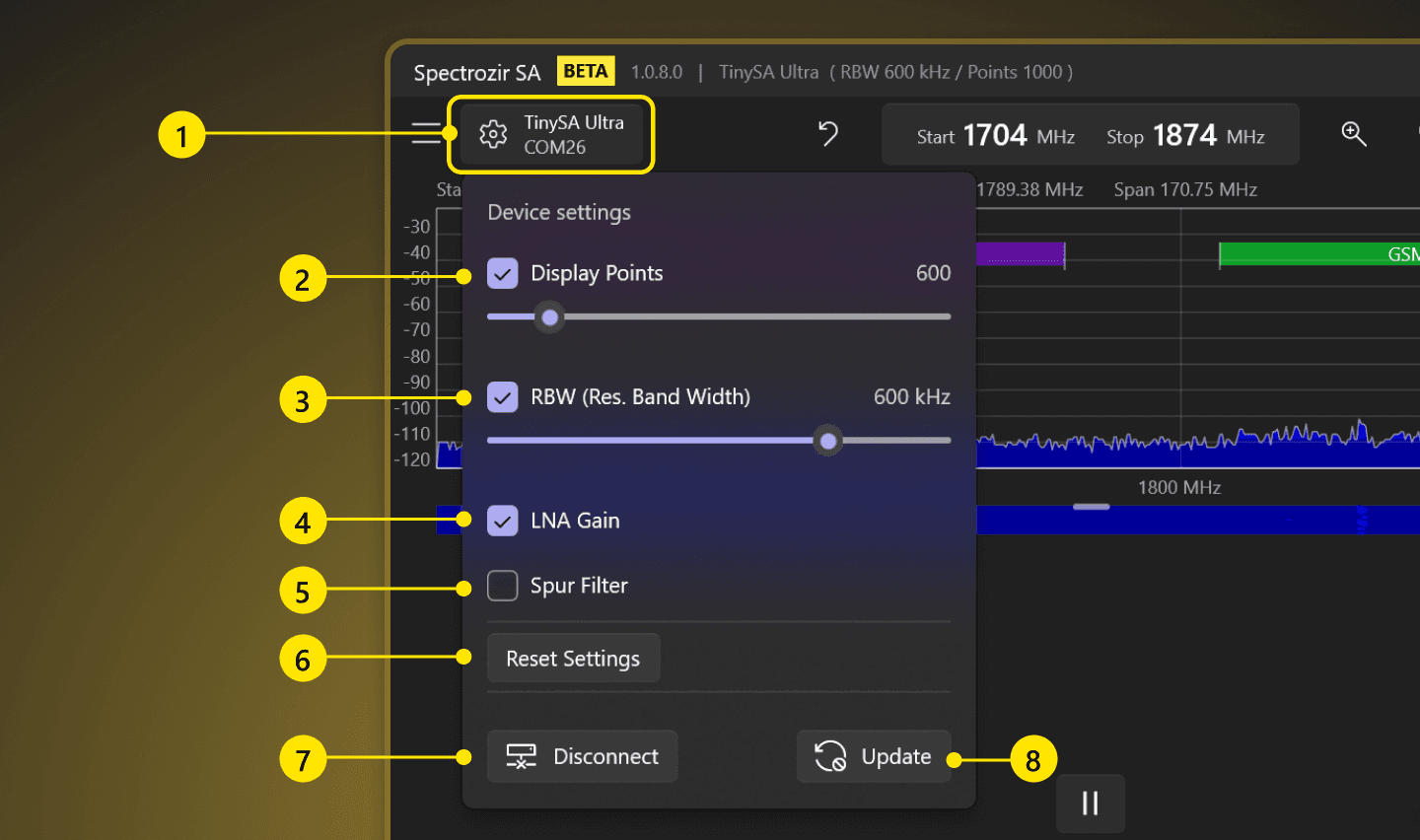This screenshot has height=840, width=1420.
Task: Pause the sweep with pause button
Action: coord(1091,803)
